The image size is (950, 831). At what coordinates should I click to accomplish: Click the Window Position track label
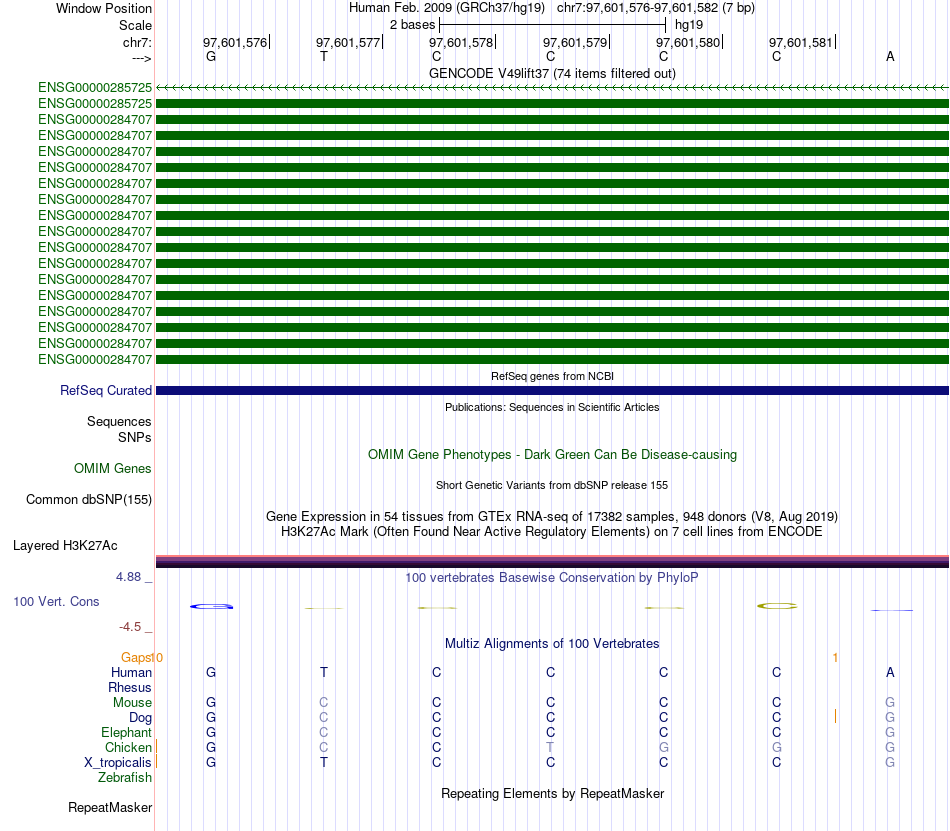104,8
